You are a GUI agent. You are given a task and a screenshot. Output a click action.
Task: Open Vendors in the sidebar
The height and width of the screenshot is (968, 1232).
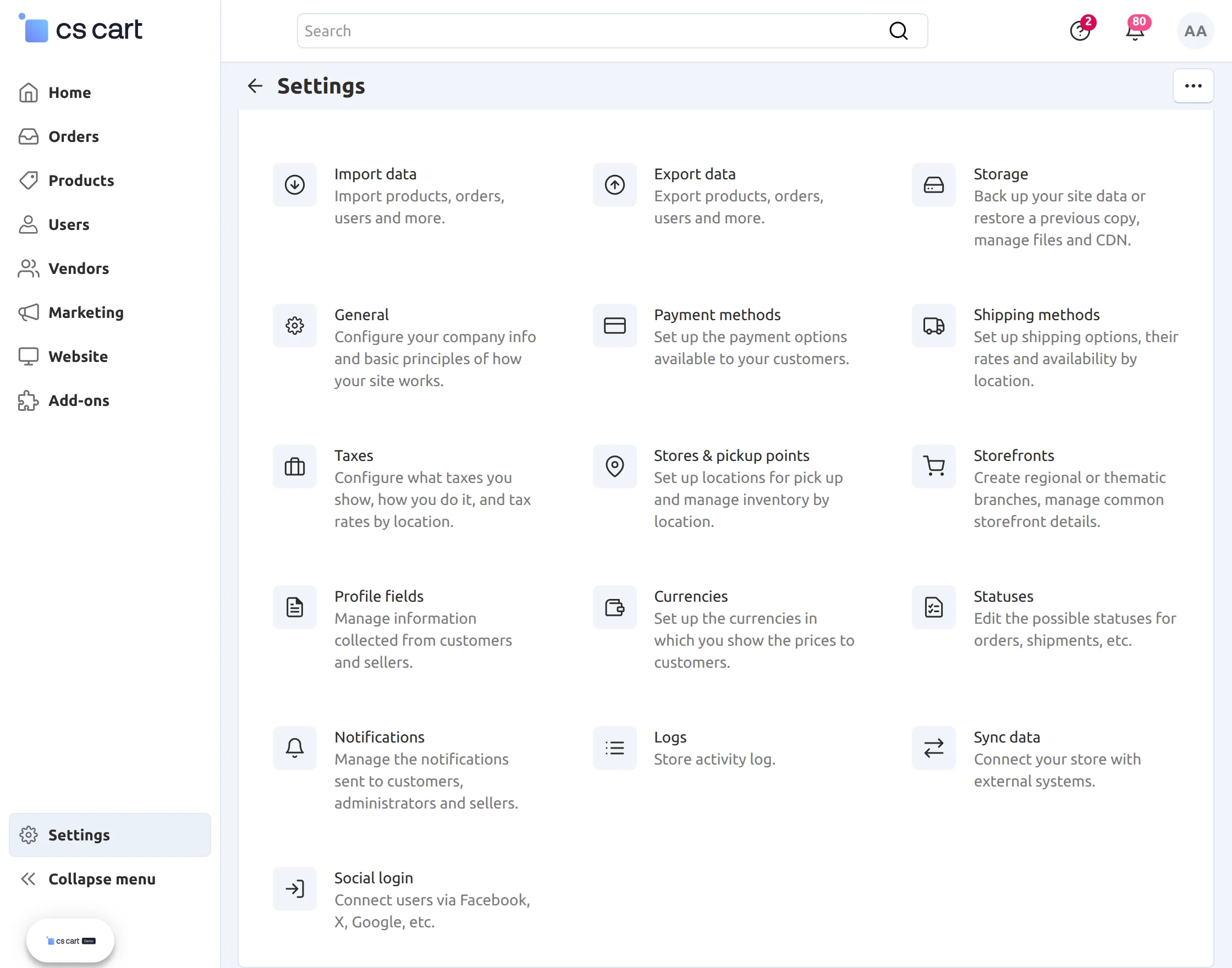point(79,268)
